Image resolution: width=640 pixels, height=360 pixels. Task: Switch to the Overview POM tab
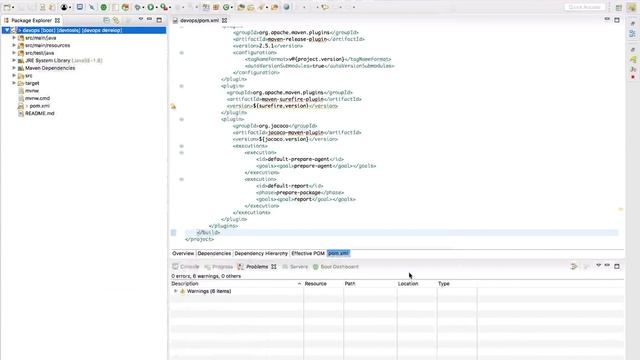click(x=183, y=253)
